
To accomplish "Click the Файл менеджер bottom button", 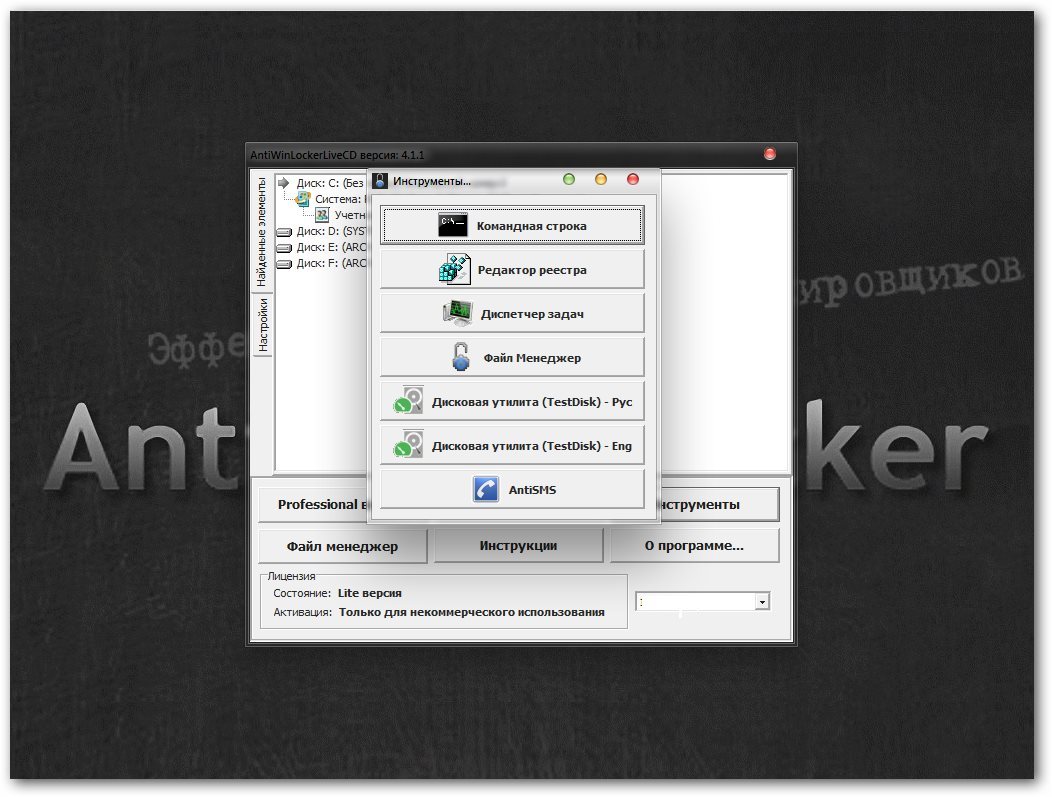I will point(342,546).
